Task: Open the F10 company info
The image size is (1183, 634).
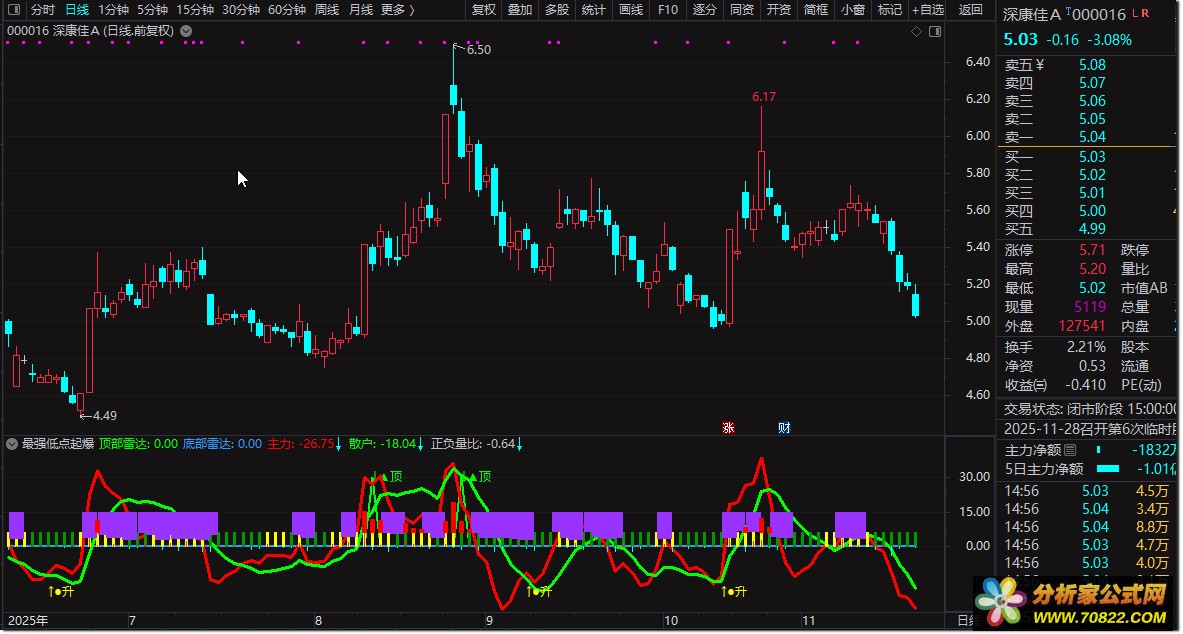Action: 668,10
